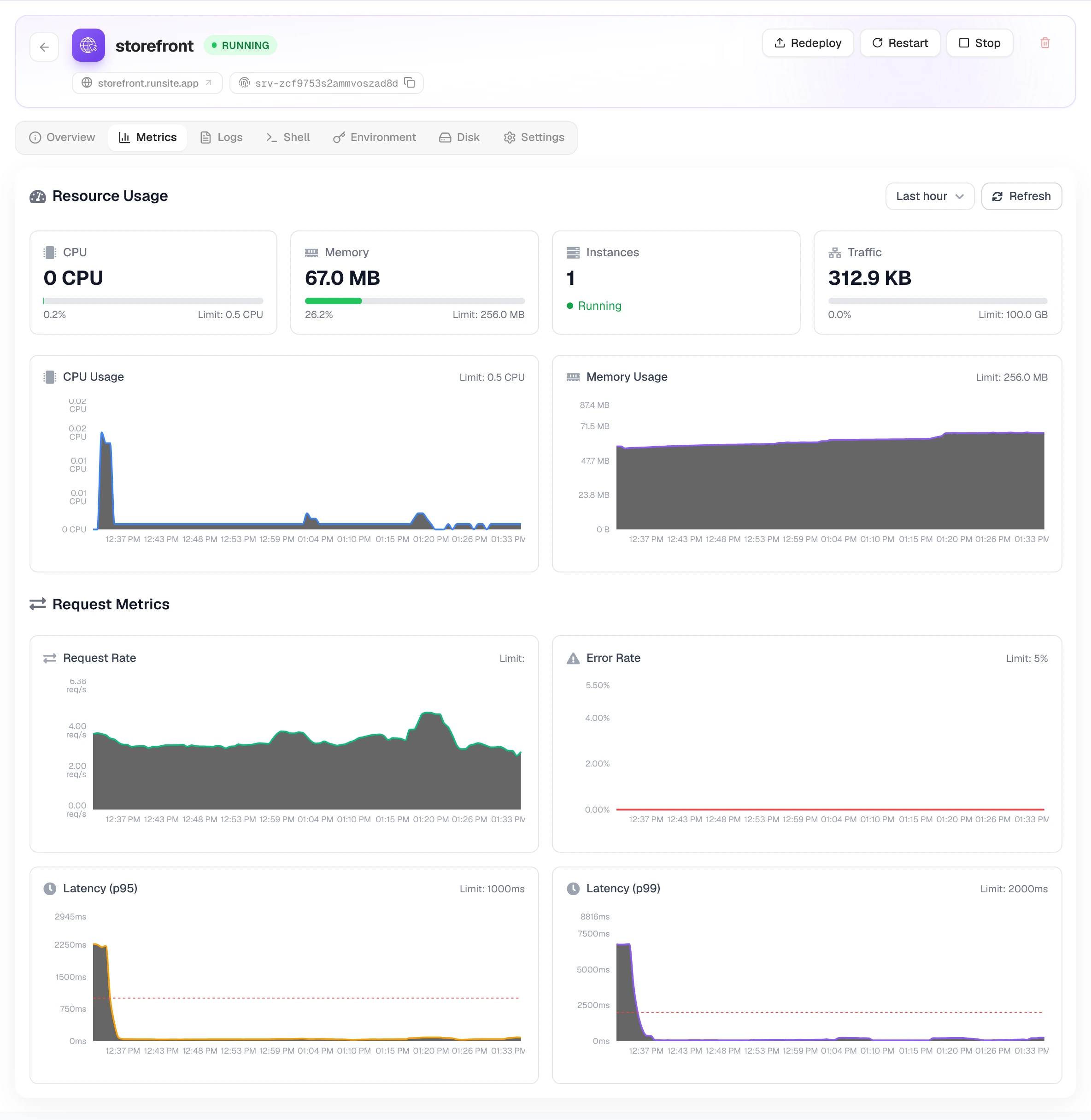Switch to the Overview tab

(62, 137)
